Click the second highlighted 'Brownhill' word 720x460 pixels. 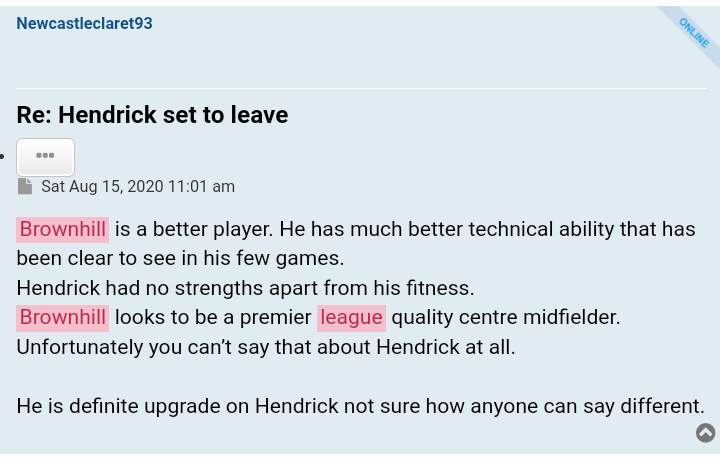[x=62, y=317]
